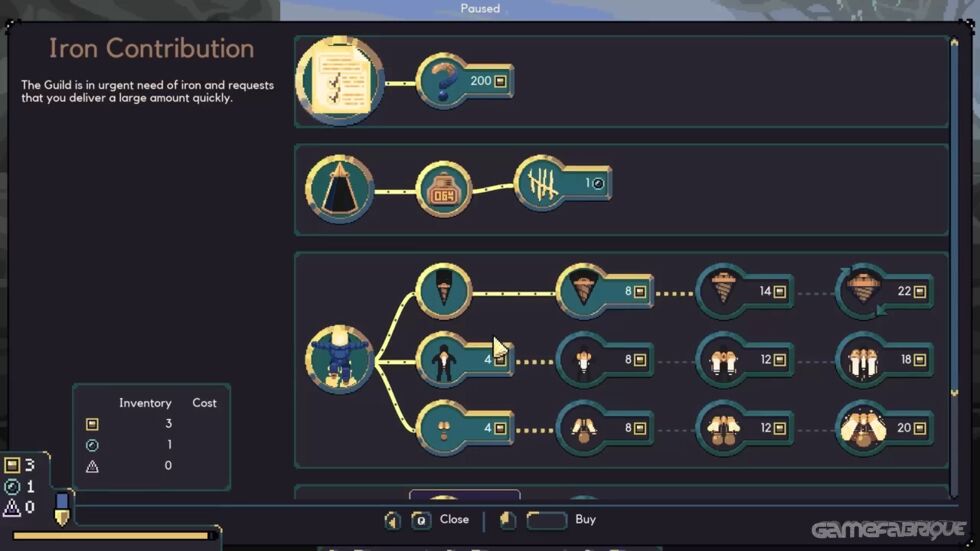The width and height of the screenshot is (980, 551).
Task: Click the cobalt triangle icon in inventory table
Action: point(92,466)
